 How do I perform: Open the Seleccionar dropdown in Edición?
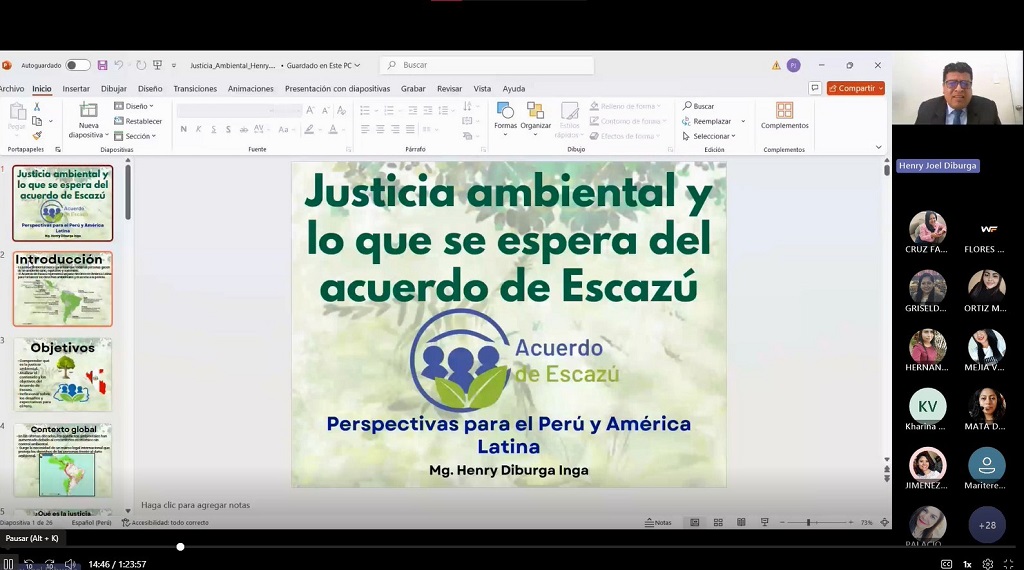[x=713, y=136]
